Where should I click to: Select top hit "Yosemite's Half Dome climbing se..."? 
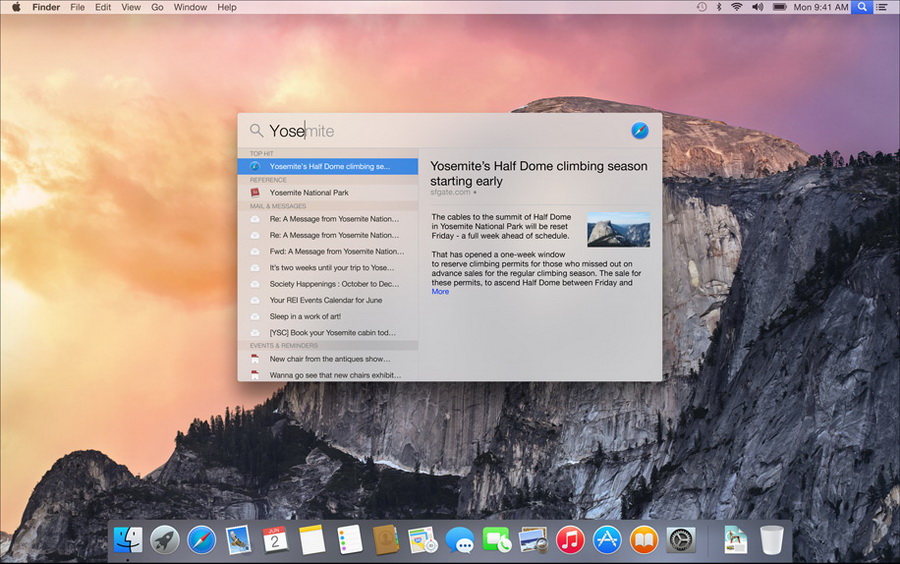[x=328, y=166]
